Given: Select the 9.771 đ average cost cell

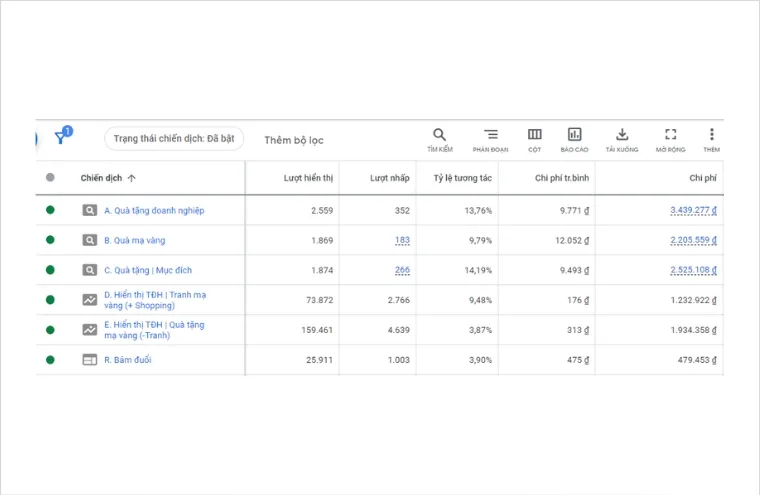Looking at the screenshot, I should coord(574,210).
